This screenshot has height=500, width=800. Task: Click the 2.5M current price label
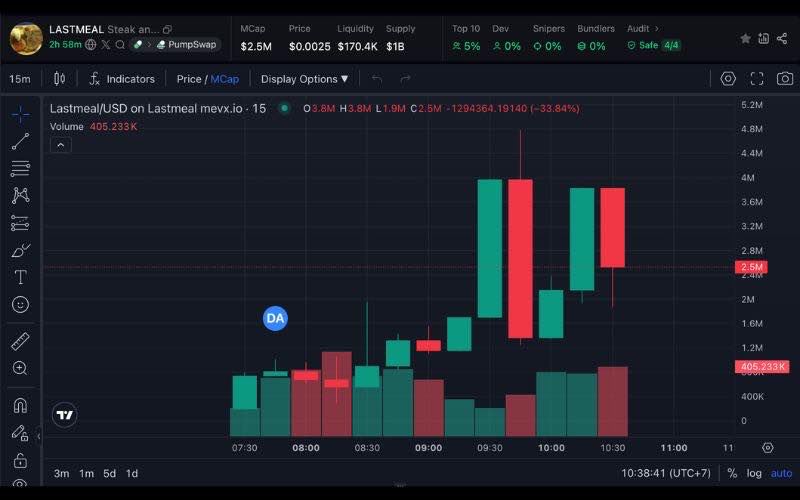coord(751,267)
